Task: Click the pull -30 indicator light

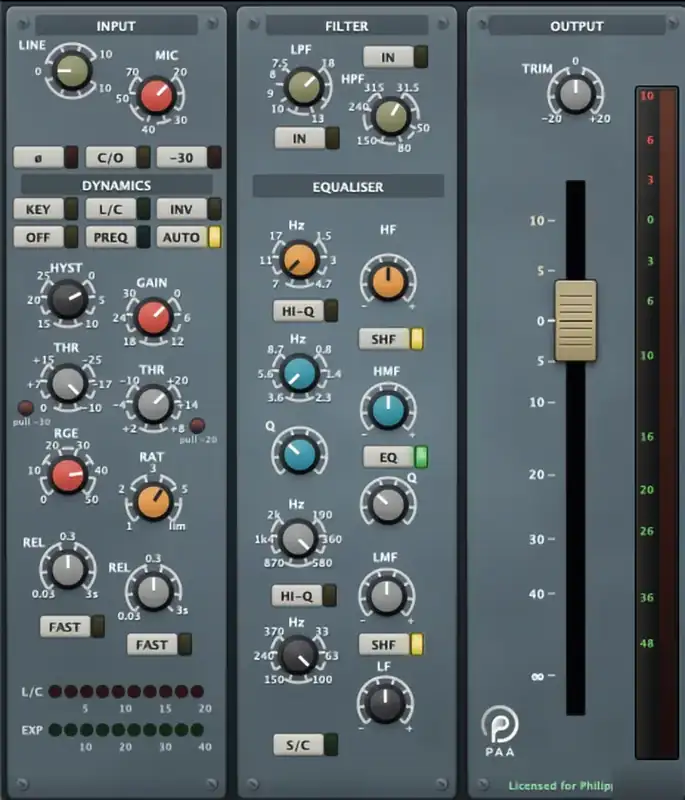Action: tap(26, 408)
